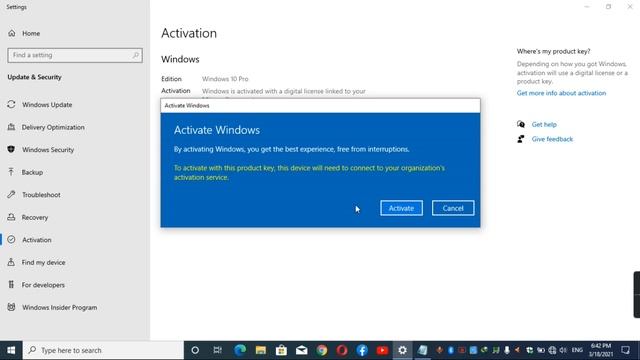Open the Action Center notifications icon
This screenshot has width=640, height=360.
tap(625, 350)
